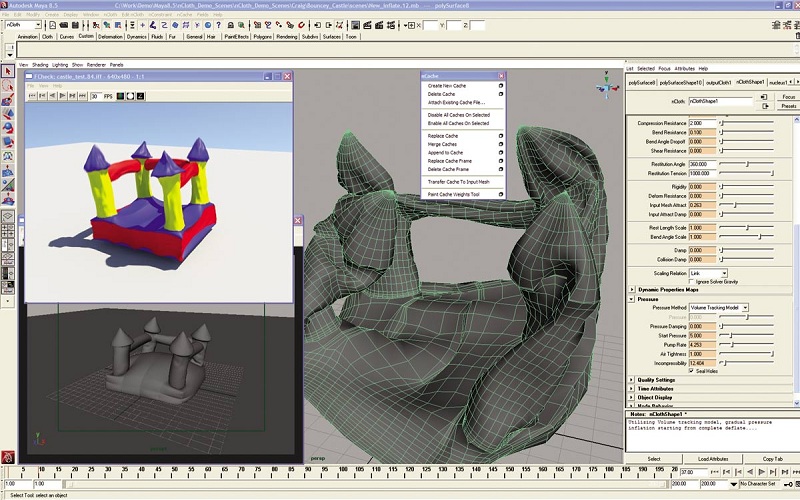The width and height of the screenshot is (800, 500).
Task: Open the Pressure Method dropdown
Action: pos(718,307)
